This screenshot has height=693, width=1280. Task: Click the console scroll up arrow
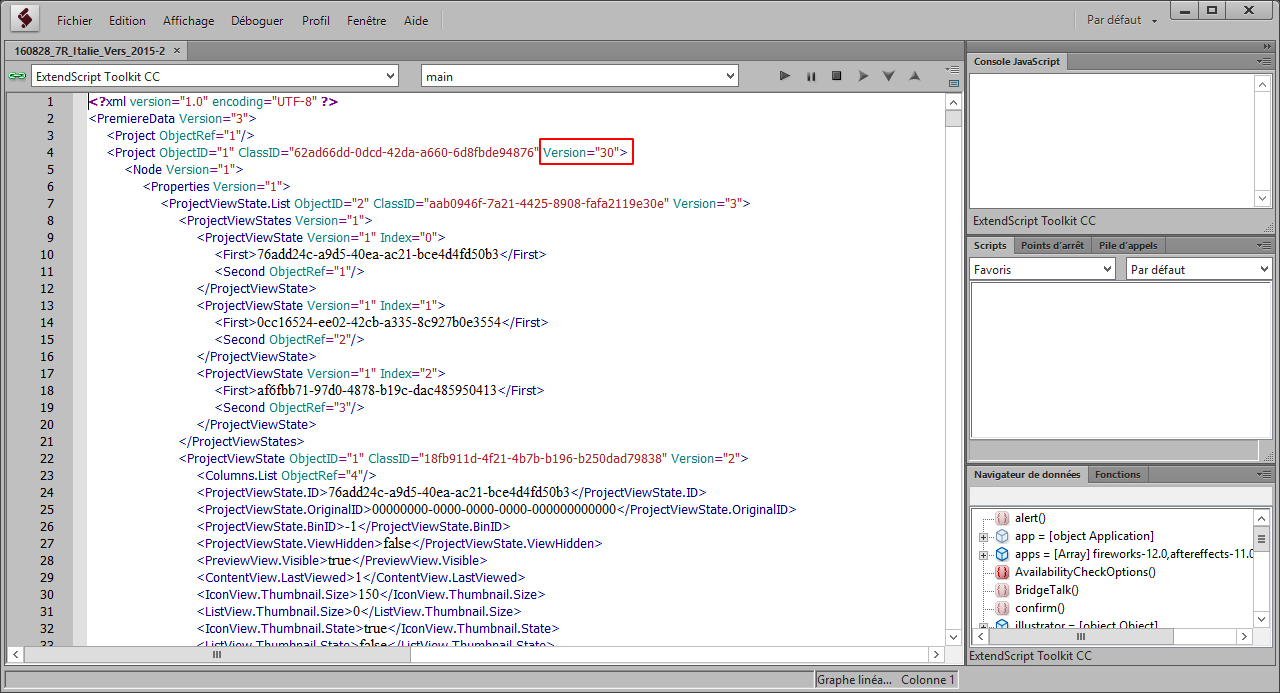pos(1263,83)
